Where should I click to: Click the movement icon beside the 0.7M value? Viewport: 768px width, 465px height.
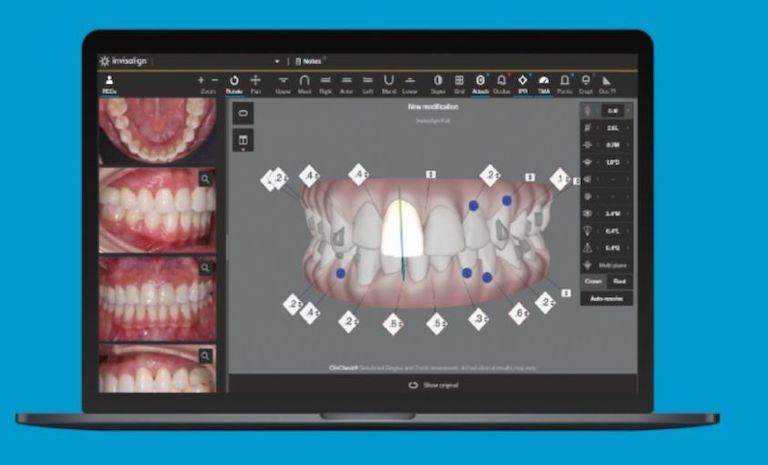coord(588,145)
